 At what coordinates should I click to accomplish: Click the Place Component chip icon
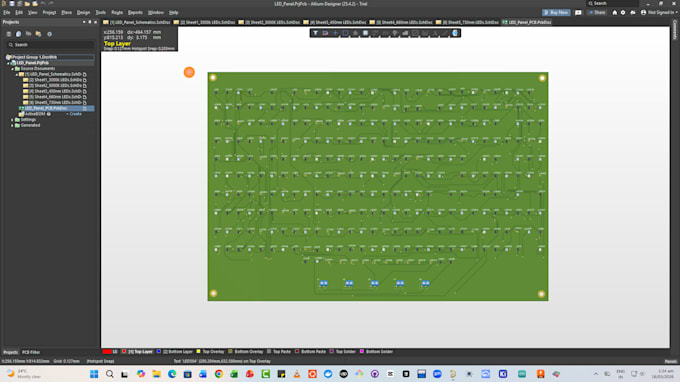point(366,33)
